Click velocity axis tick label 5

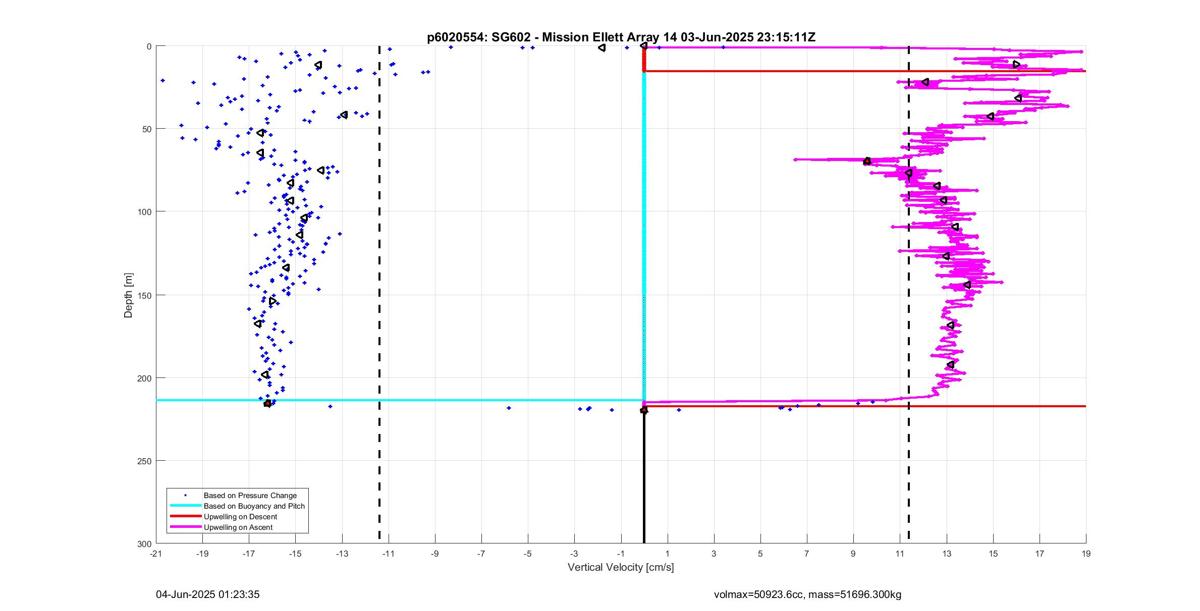click(760, 553)
